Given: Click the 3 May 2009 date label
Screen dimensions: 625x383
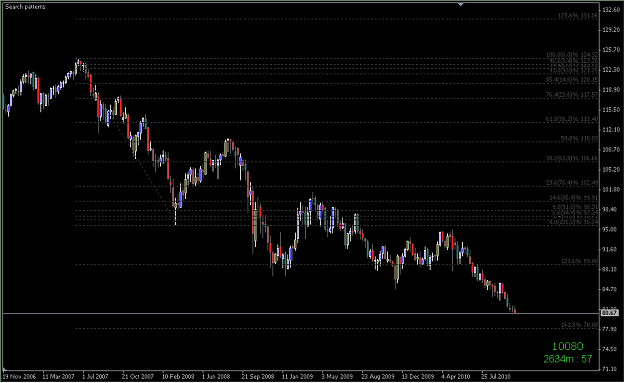Looking at the screenshot, I should pos(337,376).
